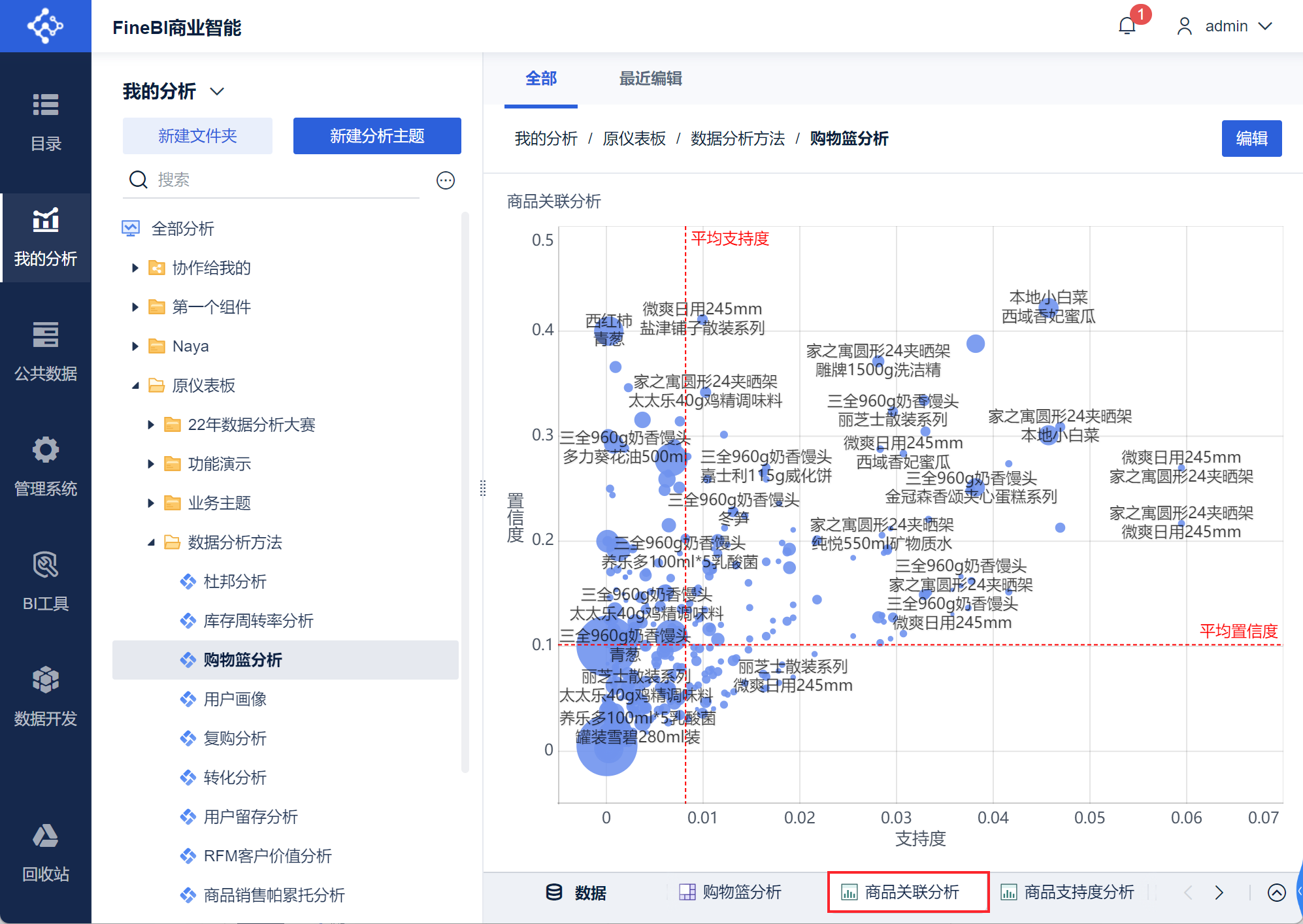Click the 编辑 edit button
The width and height of the screenshot is (1303, 924).
(1251, 139)
